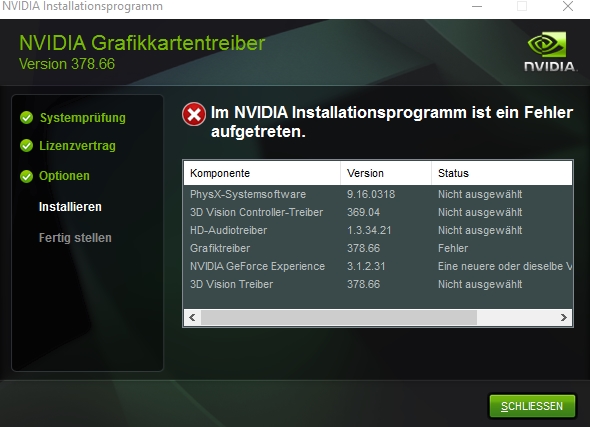Select the PhysX-Systemsoftware row
The height and width of the screenshot is (427, 590).
(x=378, y=194)
